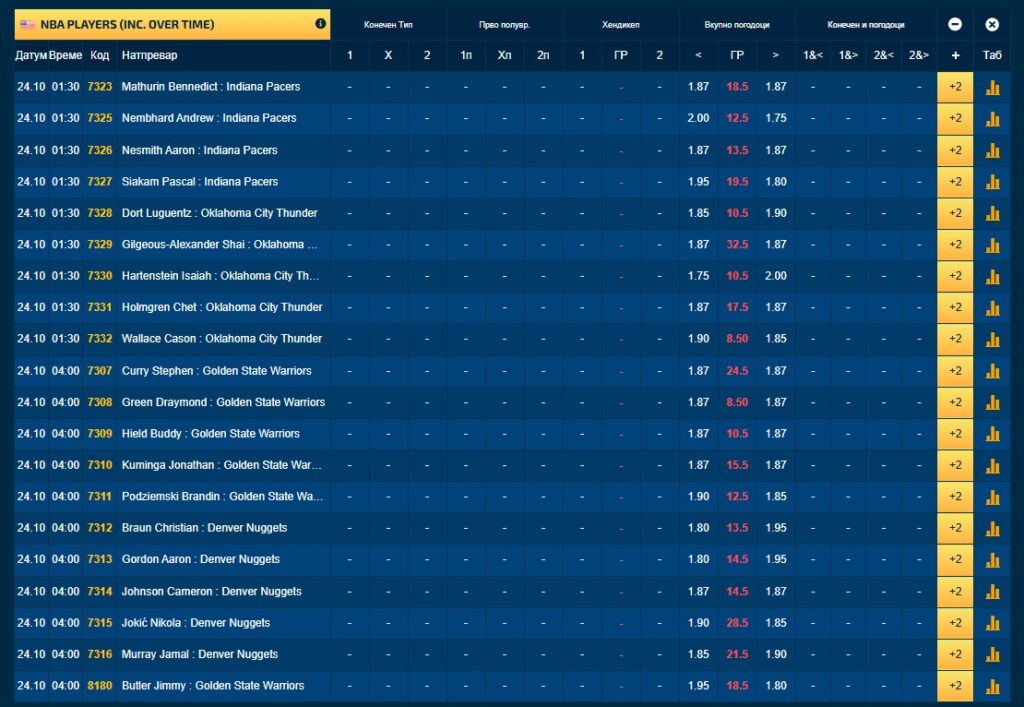Click the United States flag icon

click(x=27, y=24)
